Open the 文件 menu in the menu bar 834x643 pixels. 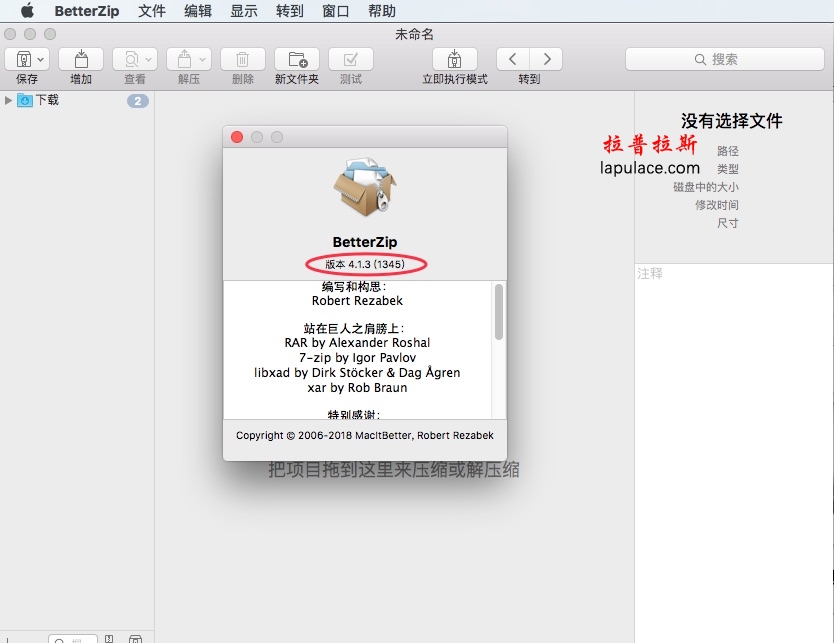(x=152, y=11)
